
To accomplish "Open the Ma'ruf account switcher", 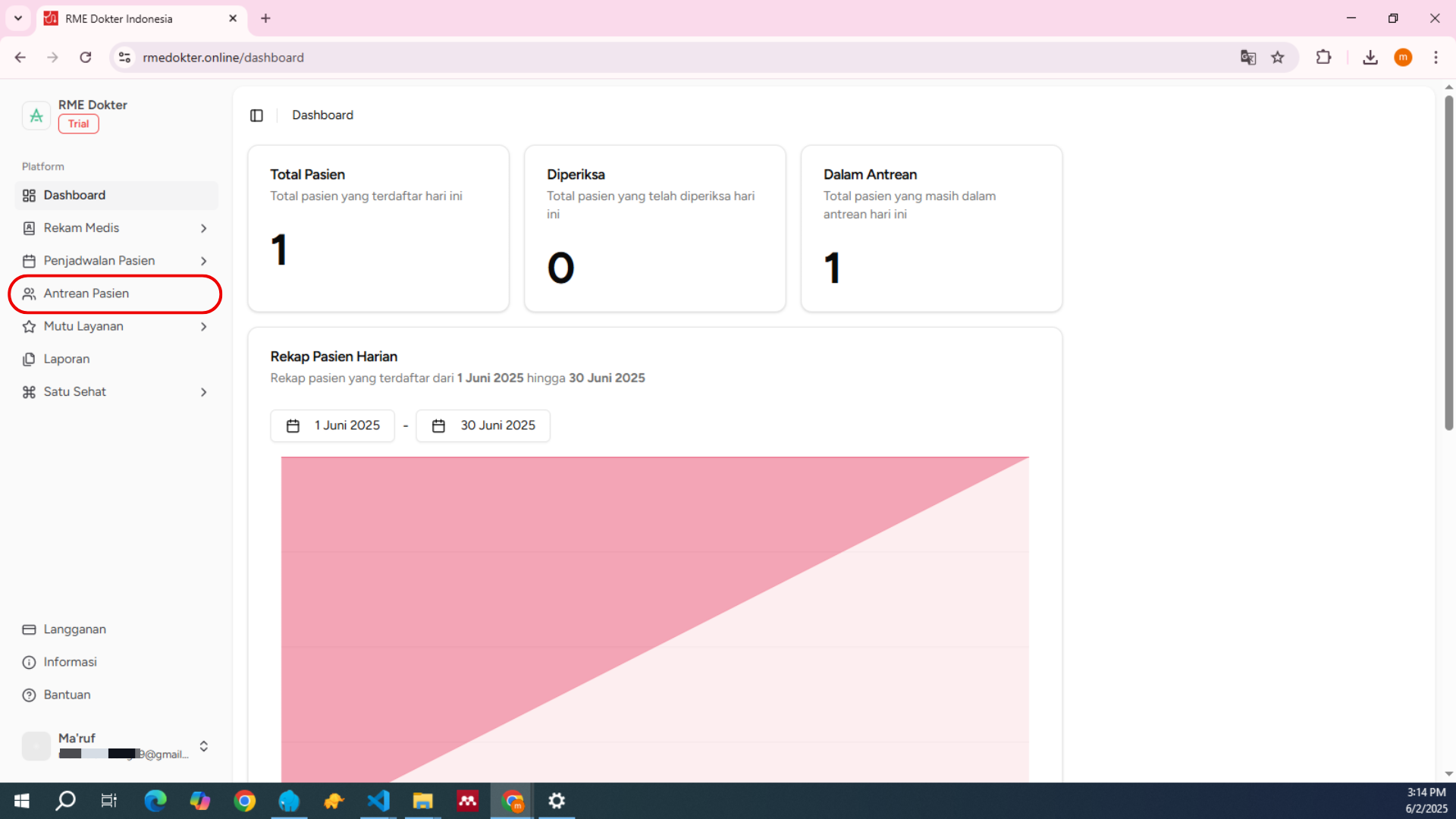I will pos(203,746).
